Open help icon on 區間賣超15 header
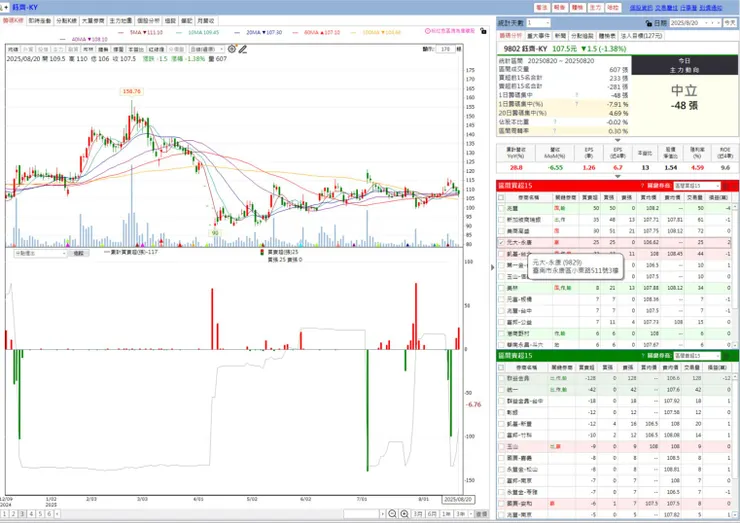740x523 pixels. pos(642,355)
